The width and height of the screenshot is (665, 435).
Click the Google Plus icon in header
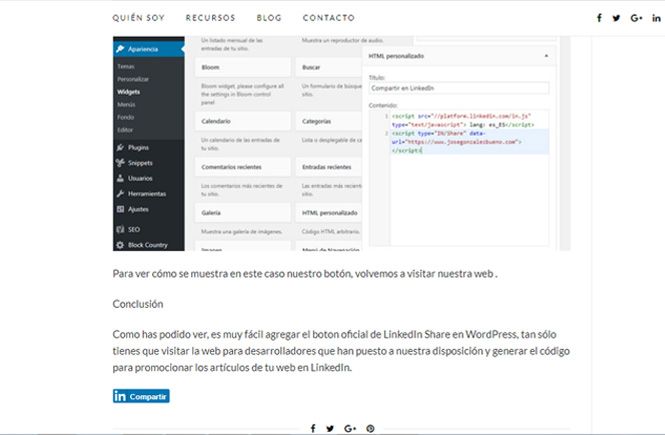[636, 18]
